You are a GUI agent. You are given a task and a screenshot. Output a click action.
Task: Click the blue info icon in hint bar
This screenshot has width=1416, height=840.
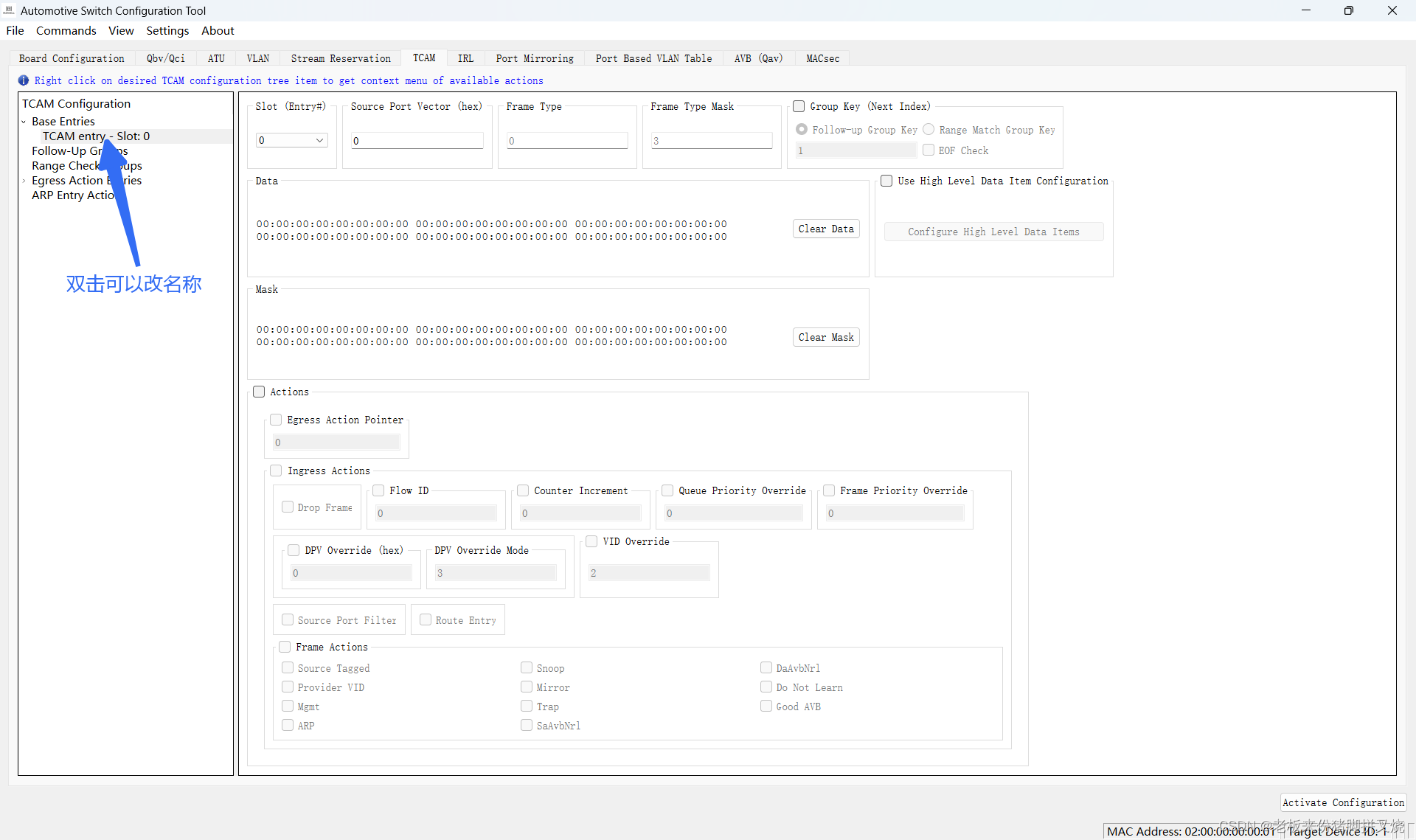coord(24,80)
